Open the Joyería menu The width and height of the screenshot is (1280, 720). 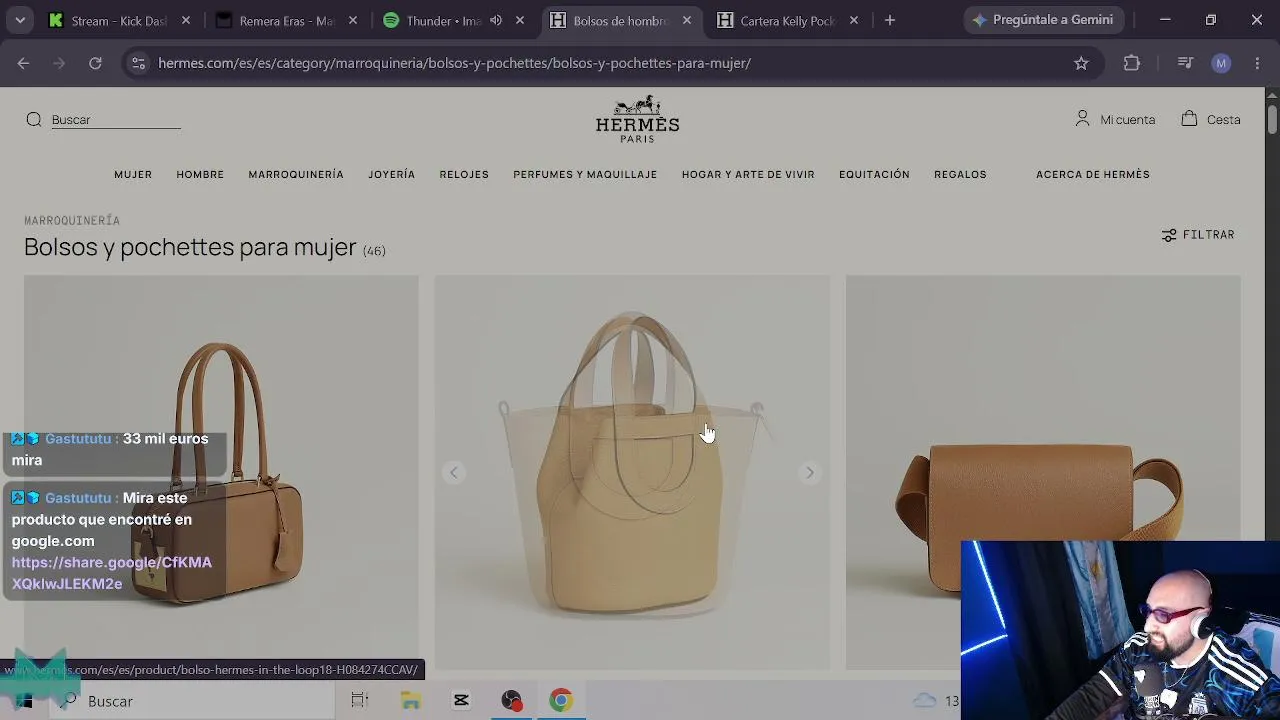coord(391,174)
